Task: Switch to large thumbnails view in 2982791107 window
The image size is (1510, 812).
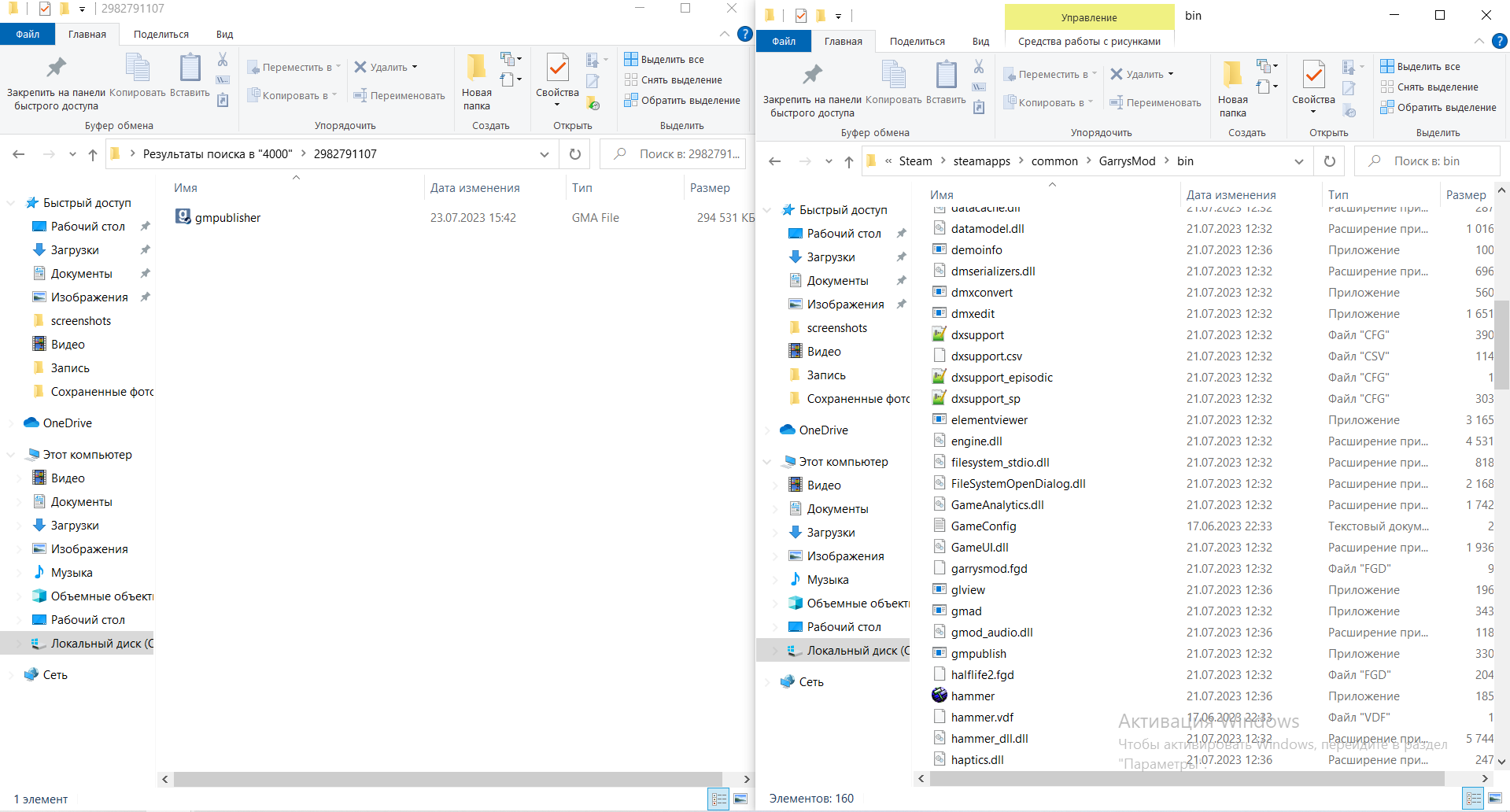Action: tap(740, 799)
